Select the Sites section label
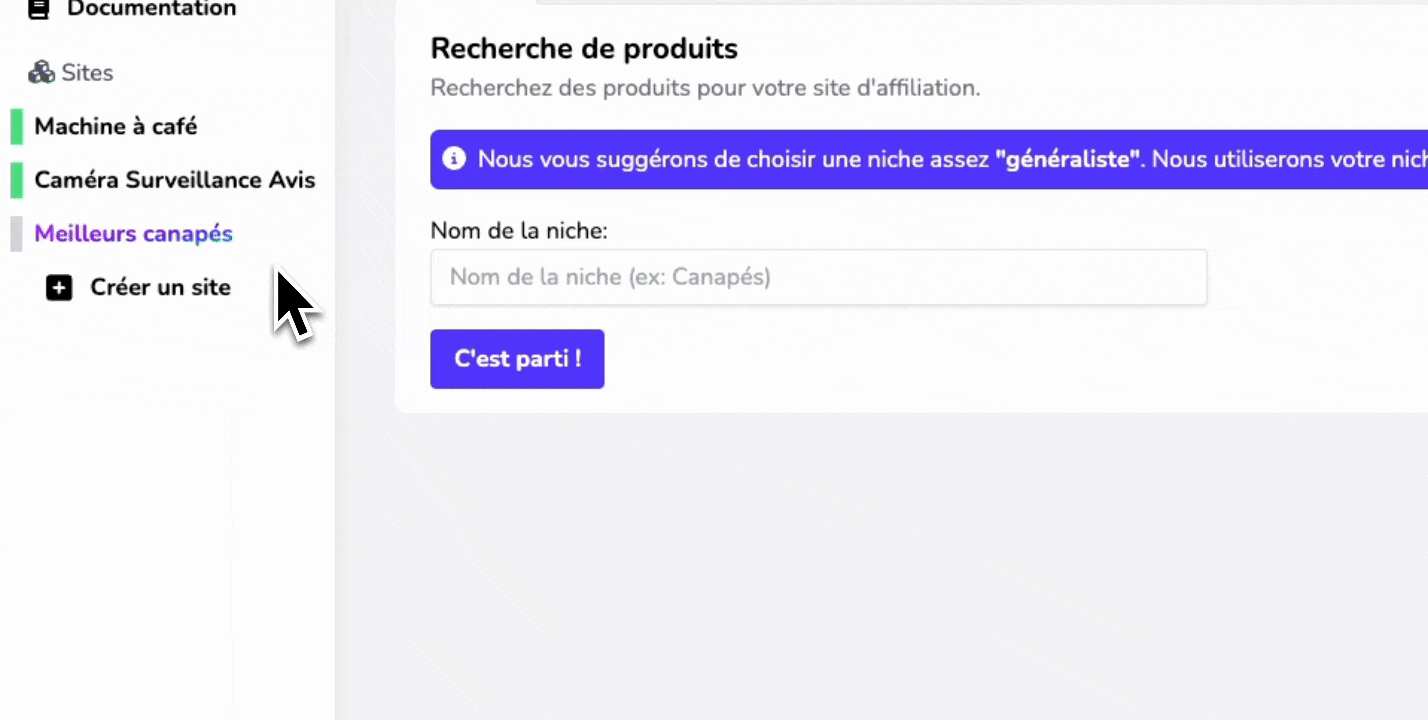The height and width of the screenshot is (720, 1428). point(87,73)
